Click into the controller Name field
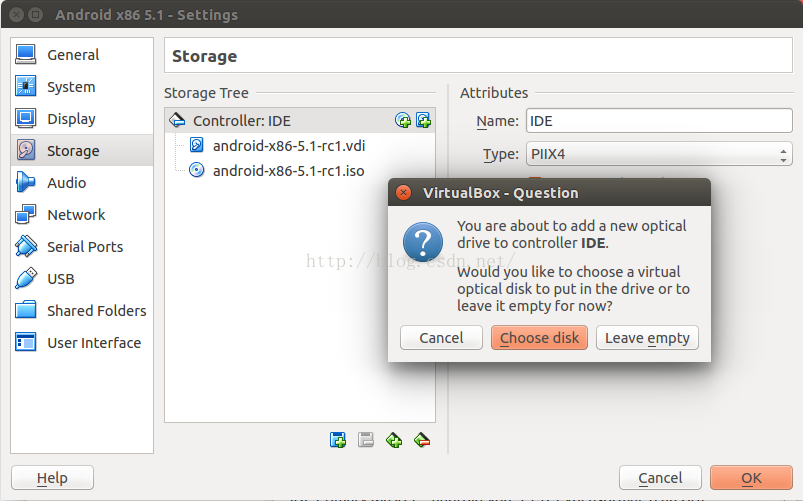This screenshot has width=803, height=501. (x=659, y=121)
